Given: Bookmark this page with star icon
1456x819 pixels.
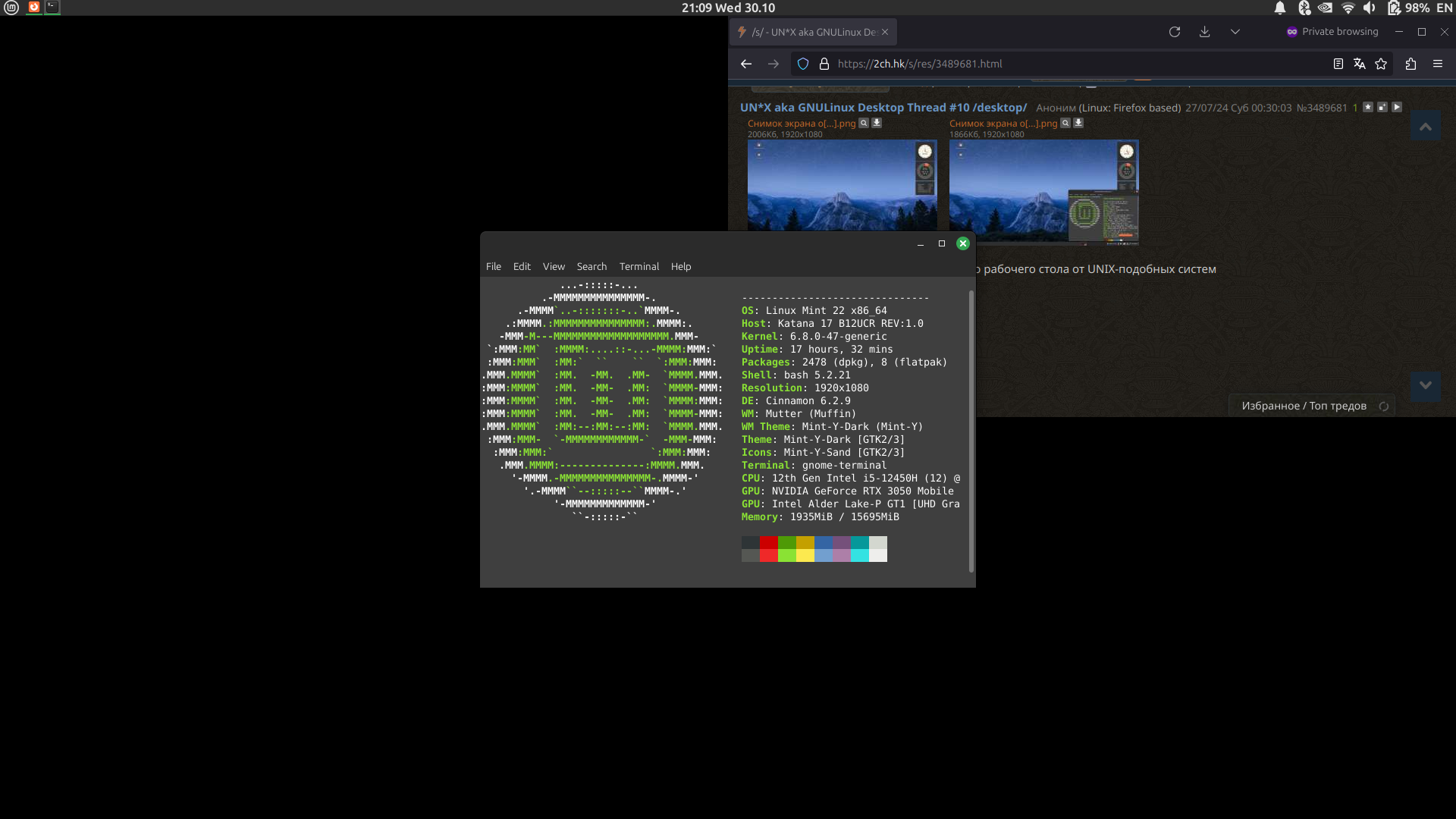Looking at the screenshot, I should coord(1381,64).
